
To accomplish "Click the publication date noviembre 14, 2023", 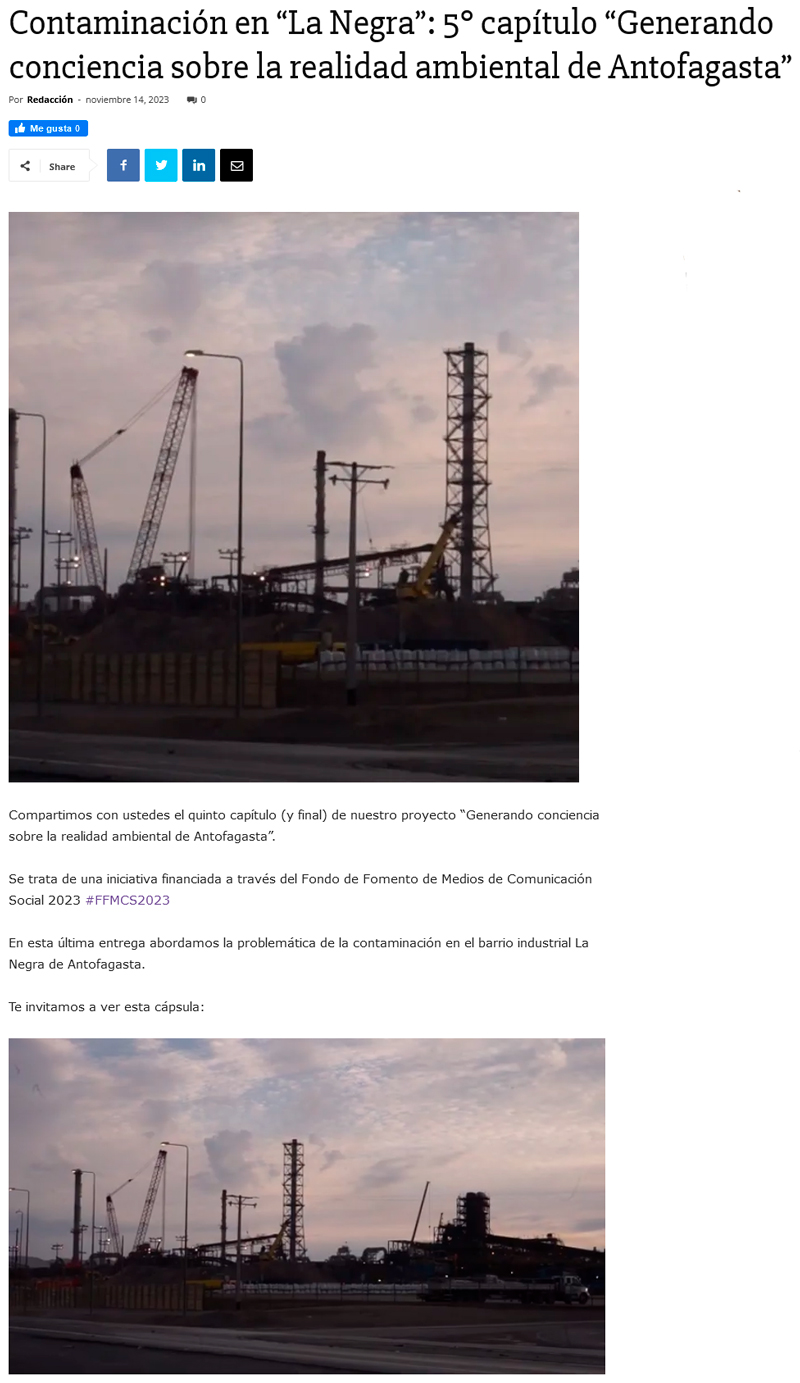I will tap(127, 100).
